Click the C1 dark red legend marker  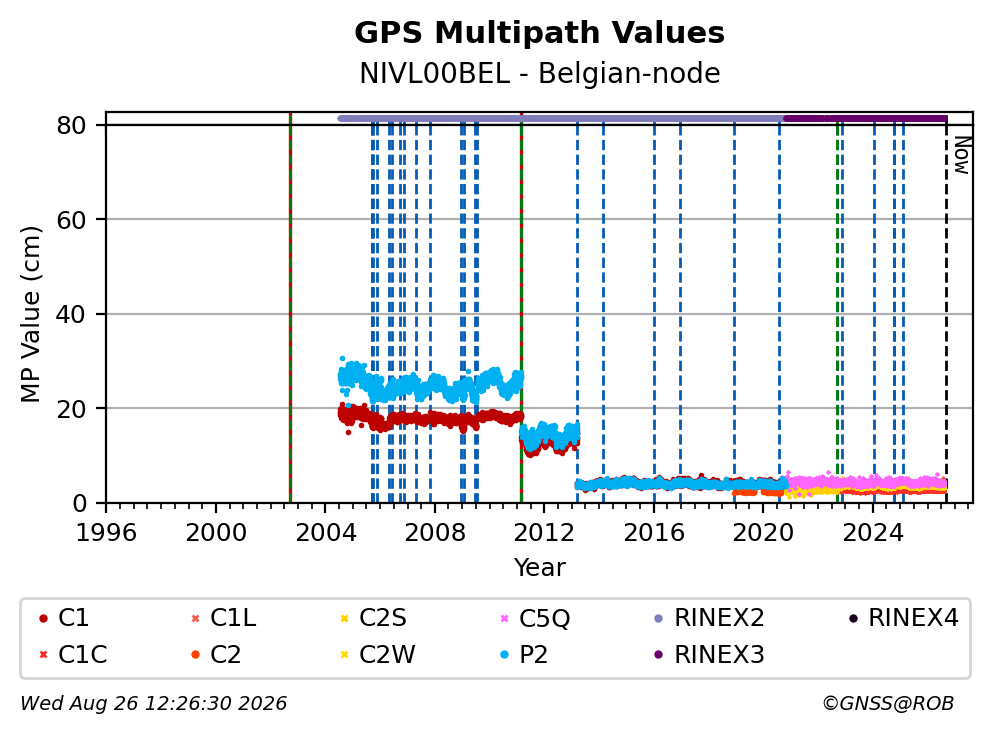pos(43,618)
